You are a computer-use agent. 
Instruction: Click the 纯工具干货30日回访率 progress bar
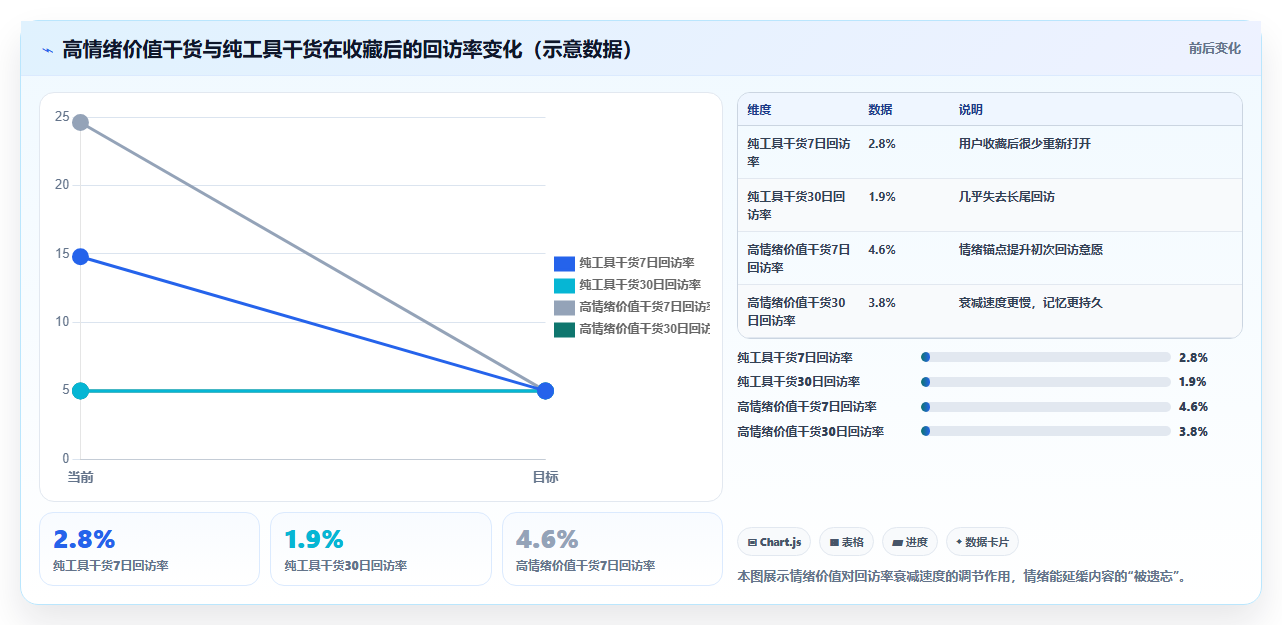1046,381
